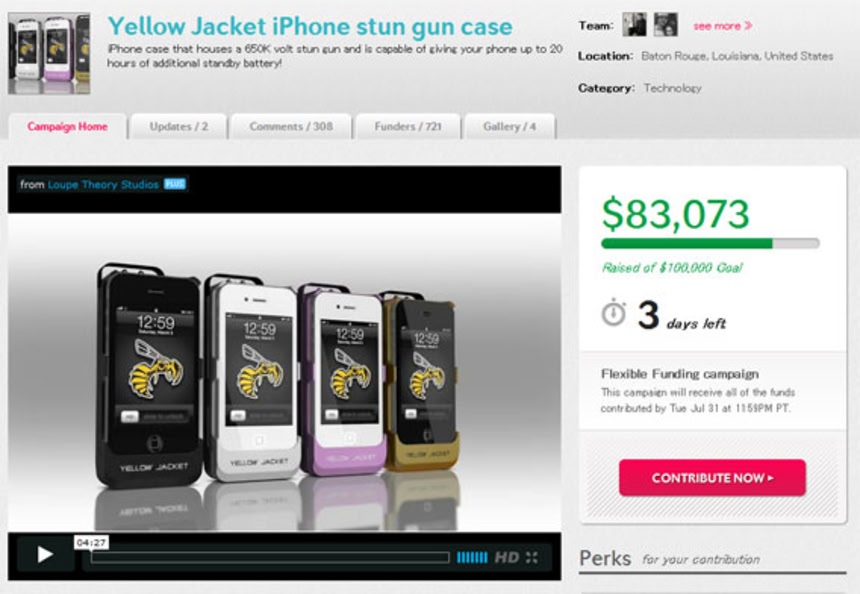Image resolution: width=860 pixels, height=594 pixels.
Task: Seek along the video progress bar
Action: (x=270, y=558)
